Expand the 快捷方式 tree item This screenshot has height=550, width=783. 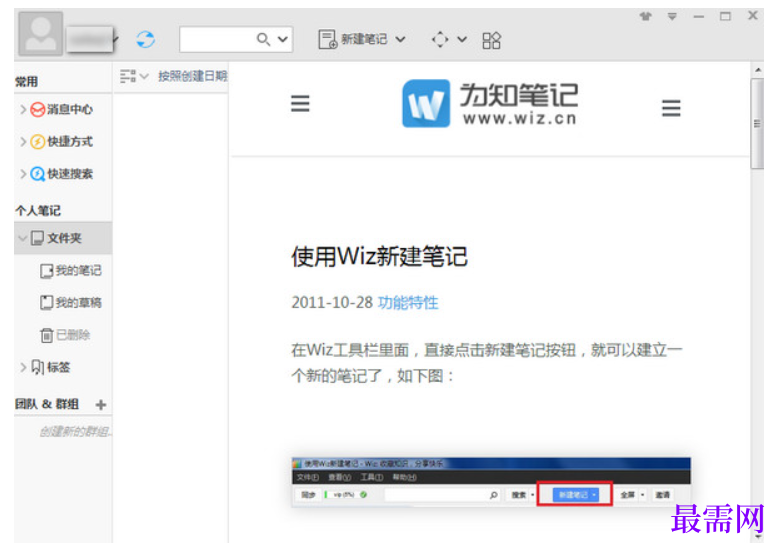(x=23, y=141)
